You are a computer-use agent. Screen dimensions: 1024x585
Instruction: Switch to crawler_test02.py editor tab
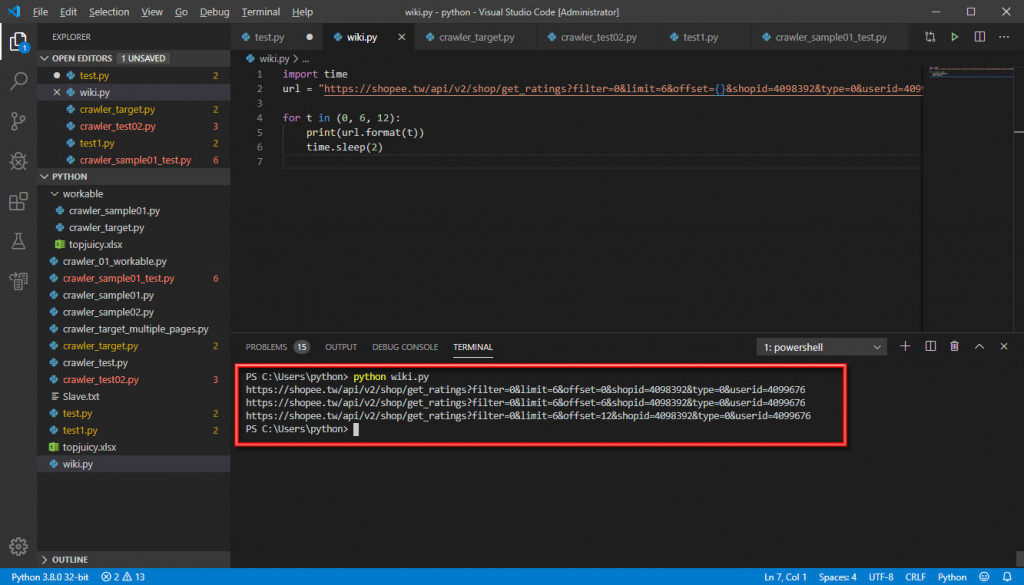[x=598, y=37]
